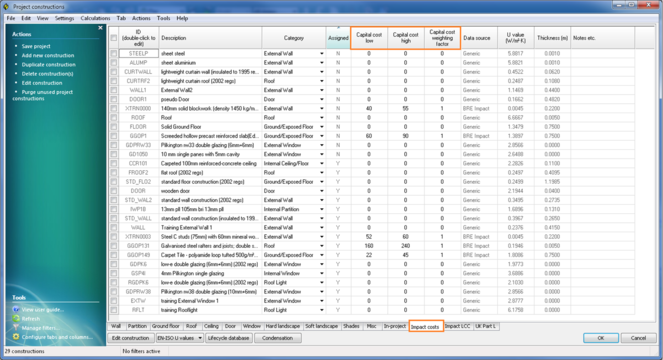Sort by Capital cost low column header
The height and width of the screenshot is (360, 663).
click(x=369, y=38)
